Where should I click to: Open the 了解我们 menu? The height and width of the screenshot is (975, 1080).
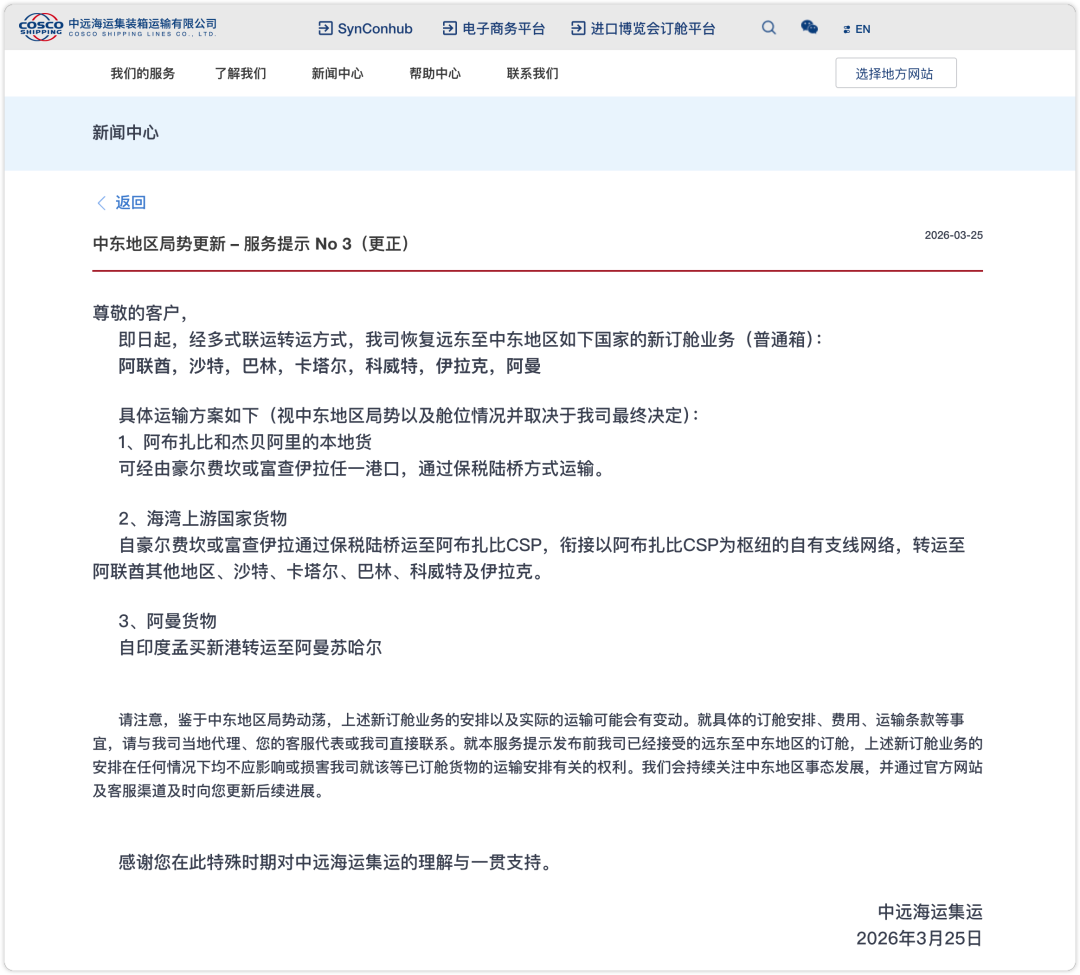click(240, 74)
